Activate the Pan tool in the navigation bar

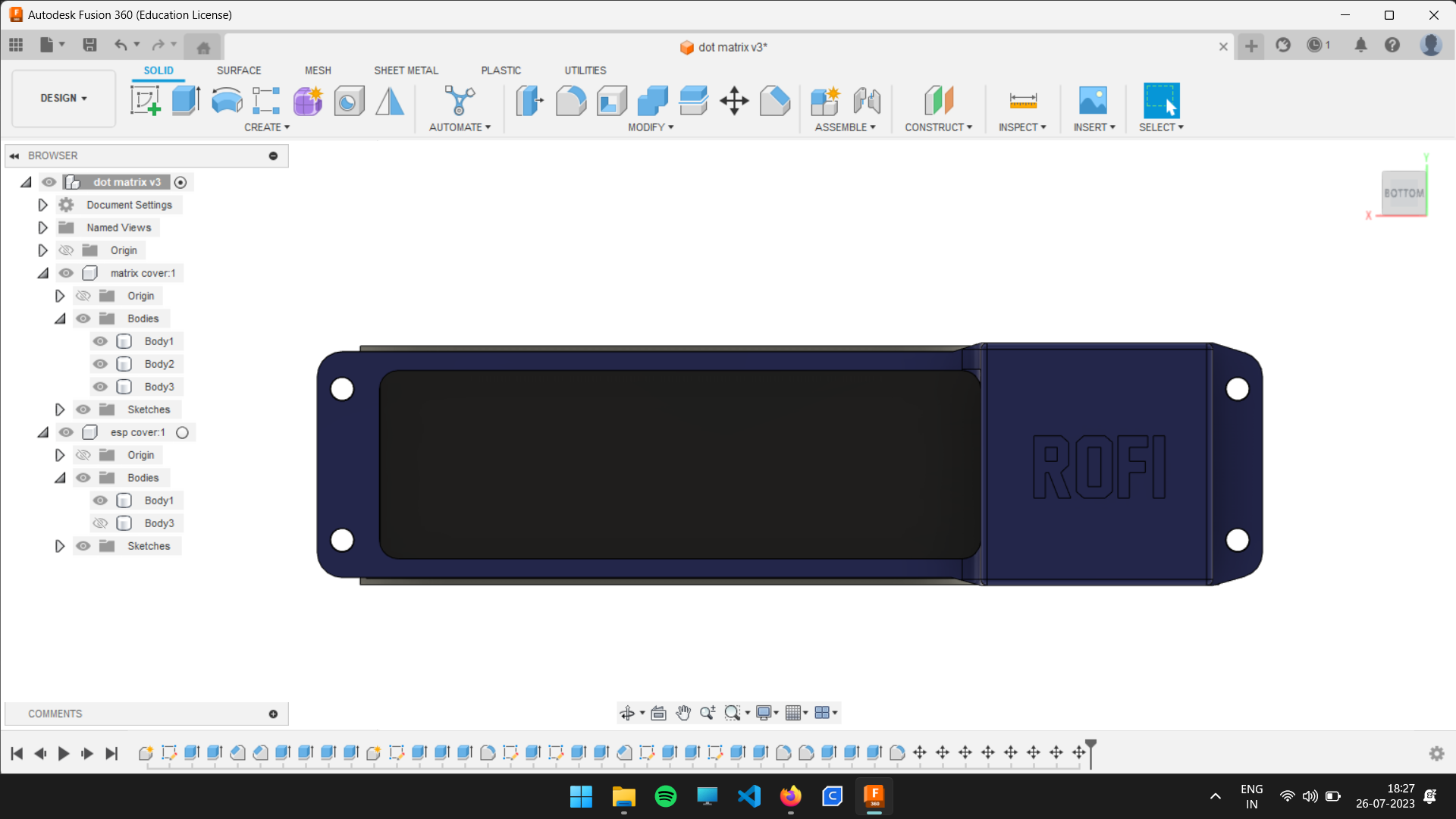(x=682, y=713)
